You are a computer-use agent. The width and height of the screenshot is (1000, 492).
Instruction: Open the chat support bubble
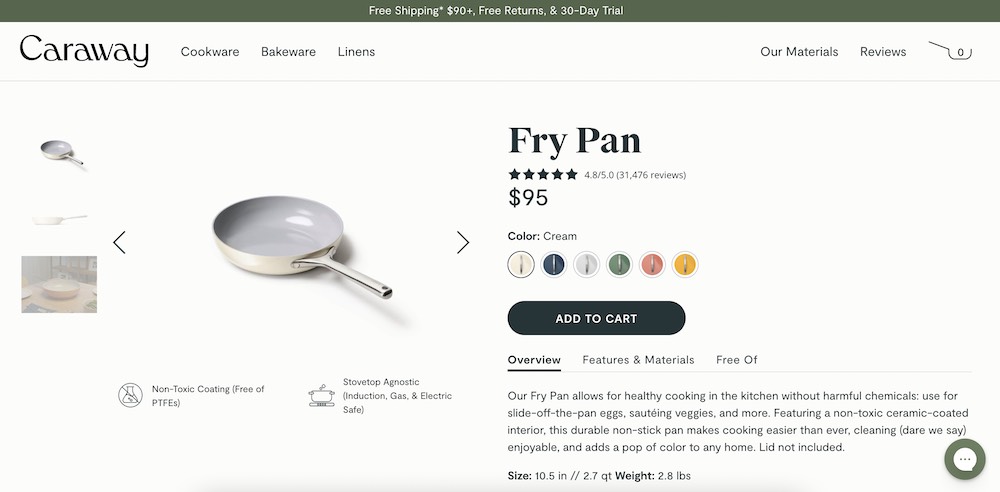tap(964, 459)
